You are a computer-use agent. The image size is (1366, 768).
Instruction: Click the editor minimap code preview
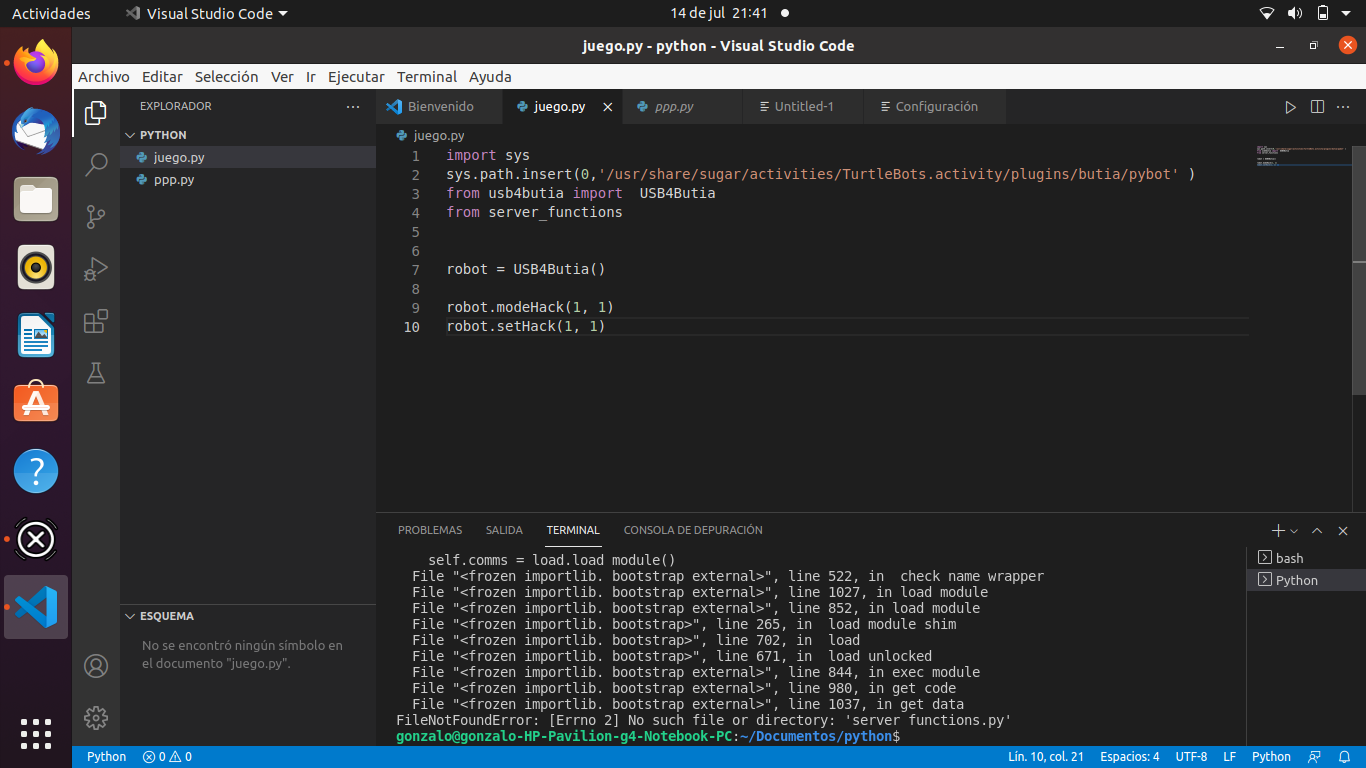[1300, 156]
